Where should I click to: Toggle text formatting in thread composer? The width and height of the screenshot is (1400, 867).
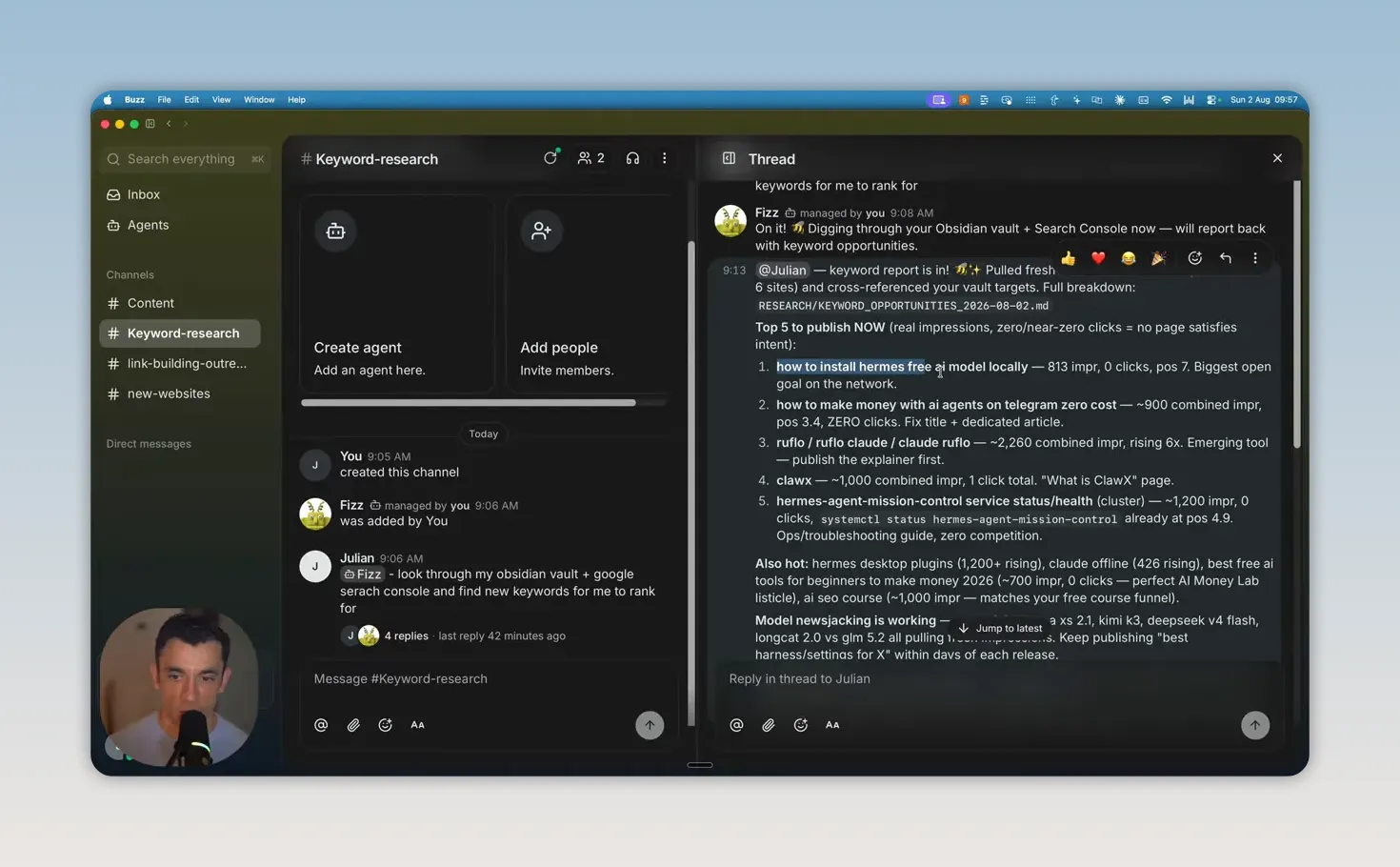[832, 725]
